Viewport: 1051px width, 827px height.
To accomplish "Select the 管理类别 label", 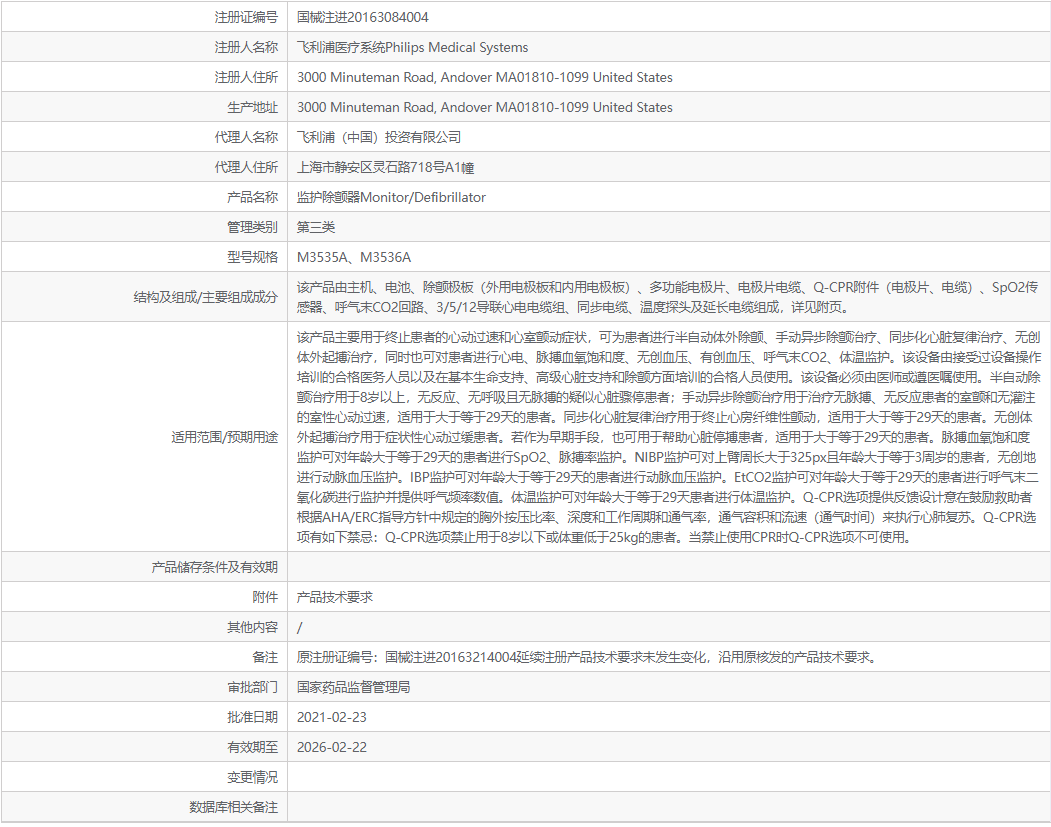I will [252, 227].
